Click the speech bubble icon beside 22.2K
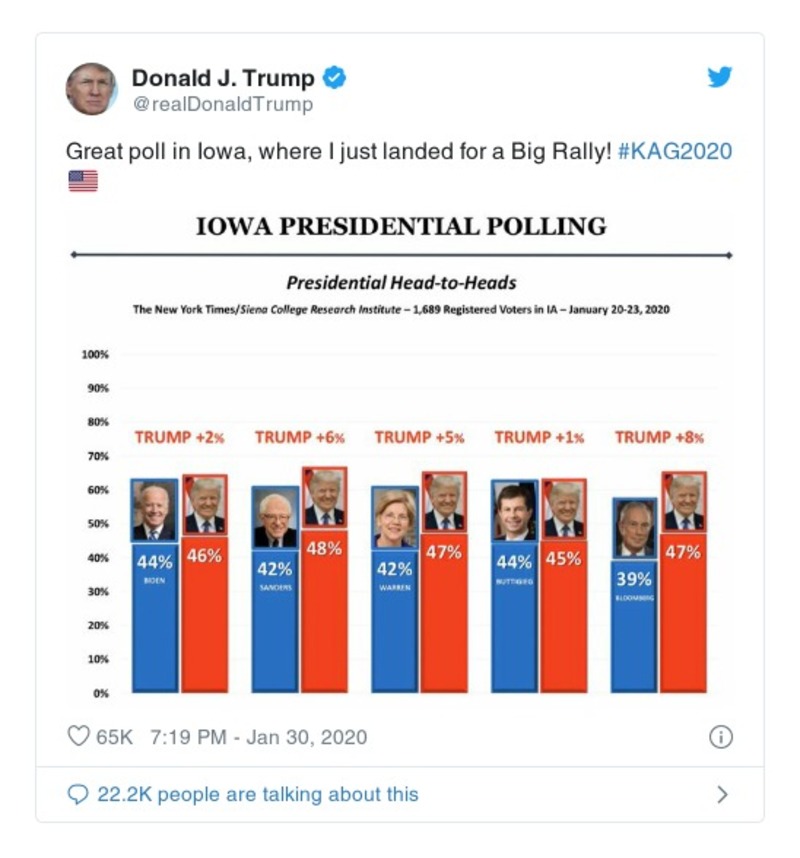Image resolution: width=800 pixels, height=858 pixels. click(76, 790)
